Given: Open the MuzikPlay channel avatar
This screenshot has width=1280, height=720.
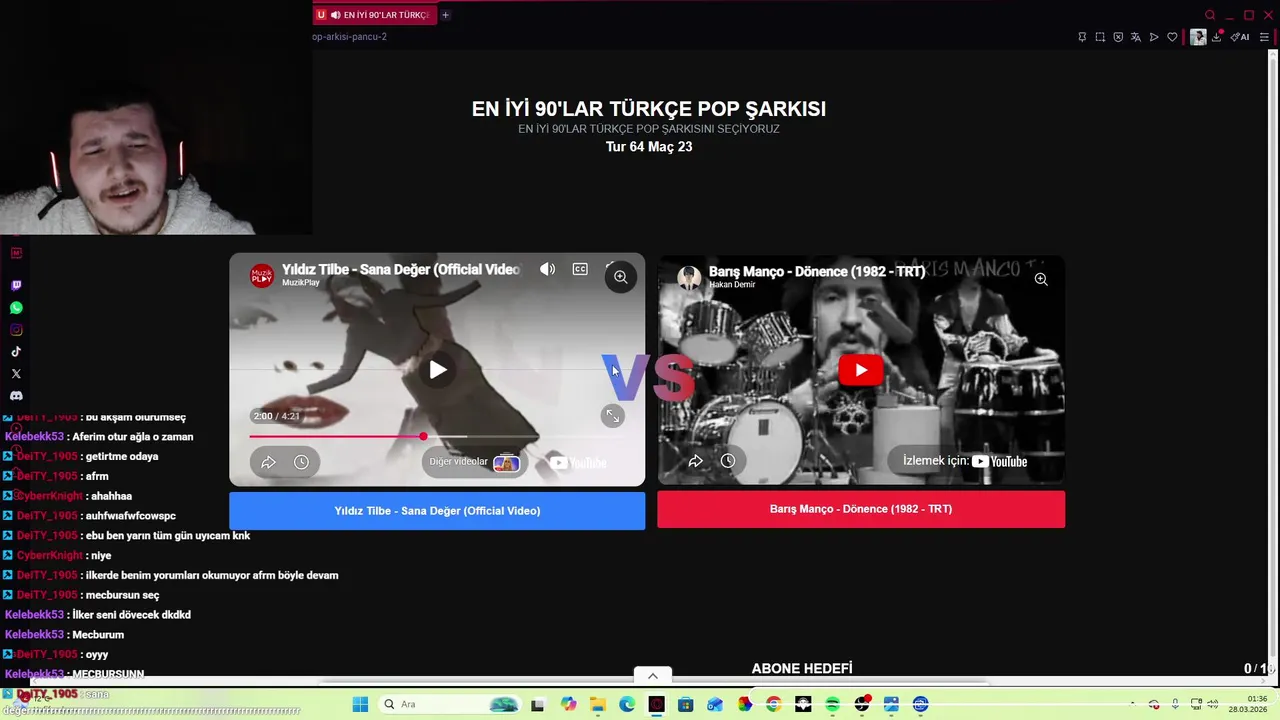Looking at the screenshot, I should pos(262,275).
